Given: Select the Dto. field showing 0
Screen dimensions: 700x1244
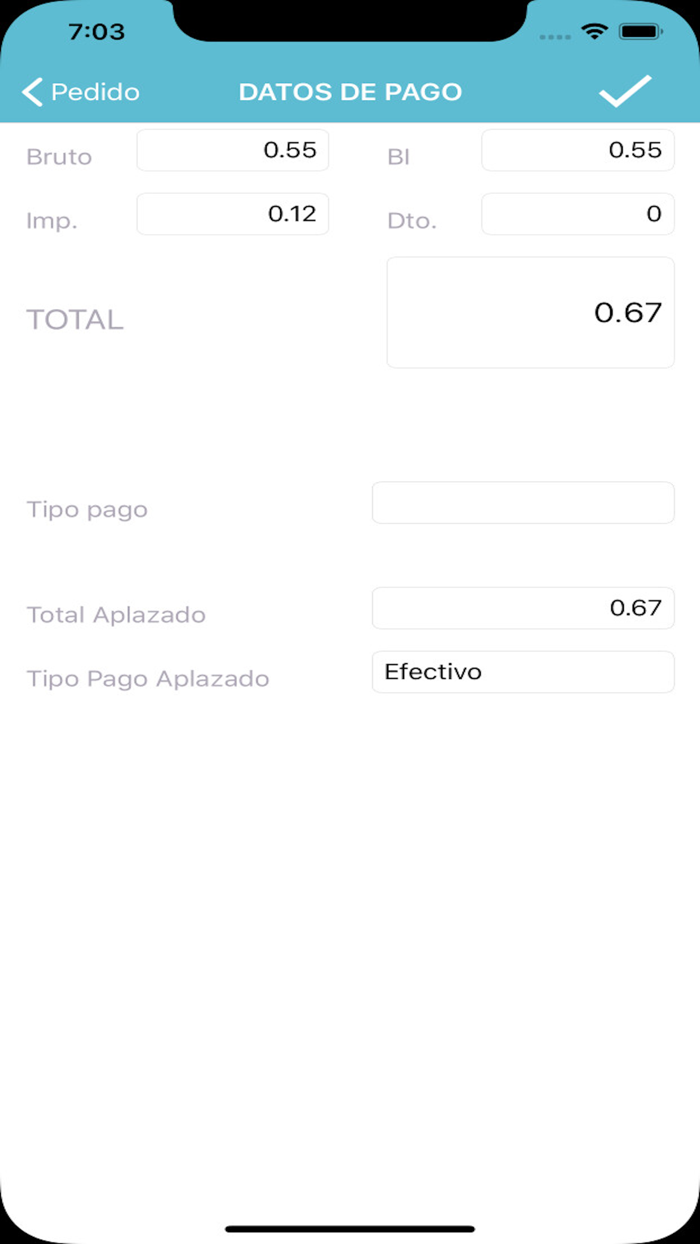Looking at the screenshot, I should pyautogui.click(x=577, y=214).
